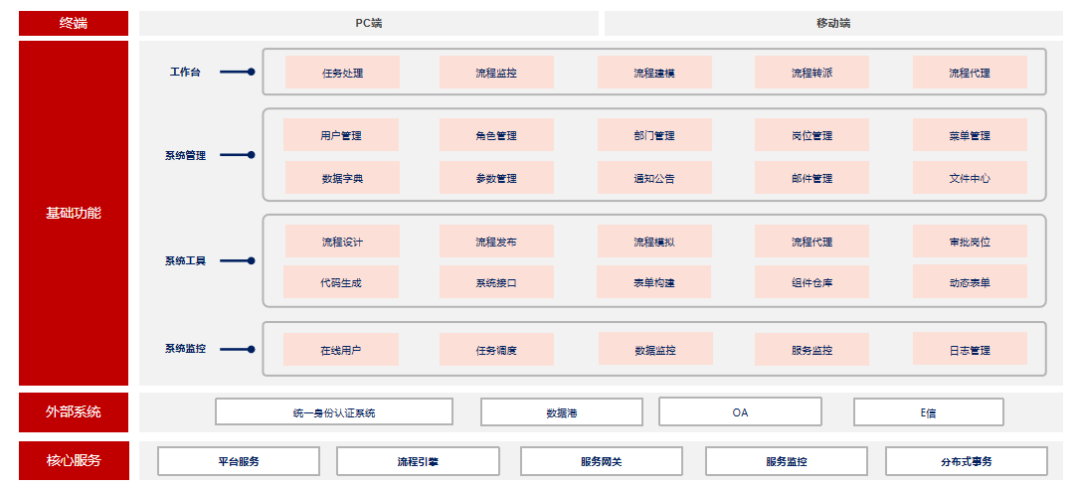Click the 在线用户 box
This screenshot has height=488, width=1080.
click(x=341, y=350)
